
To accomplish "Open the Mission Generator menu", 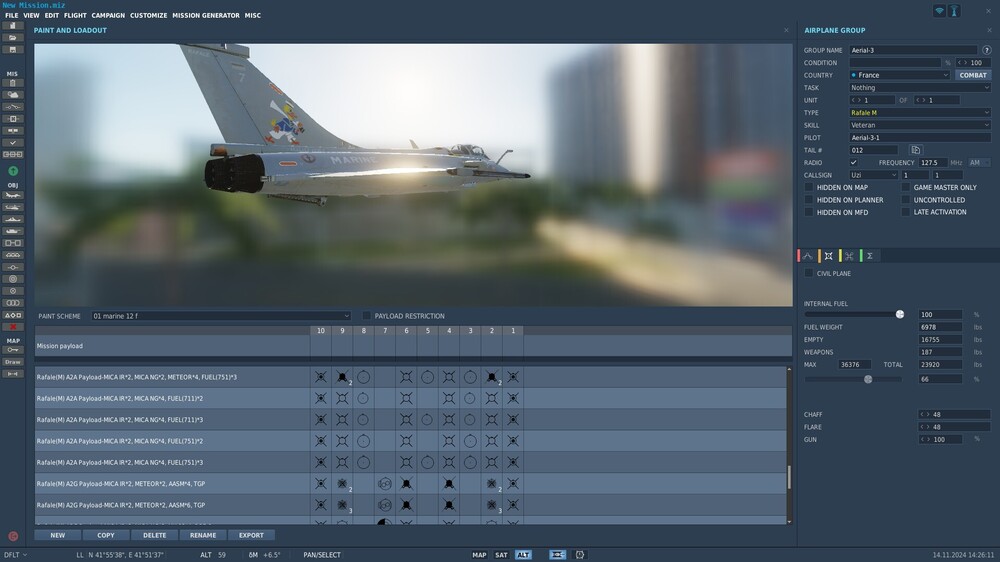I will pos(206,15).
